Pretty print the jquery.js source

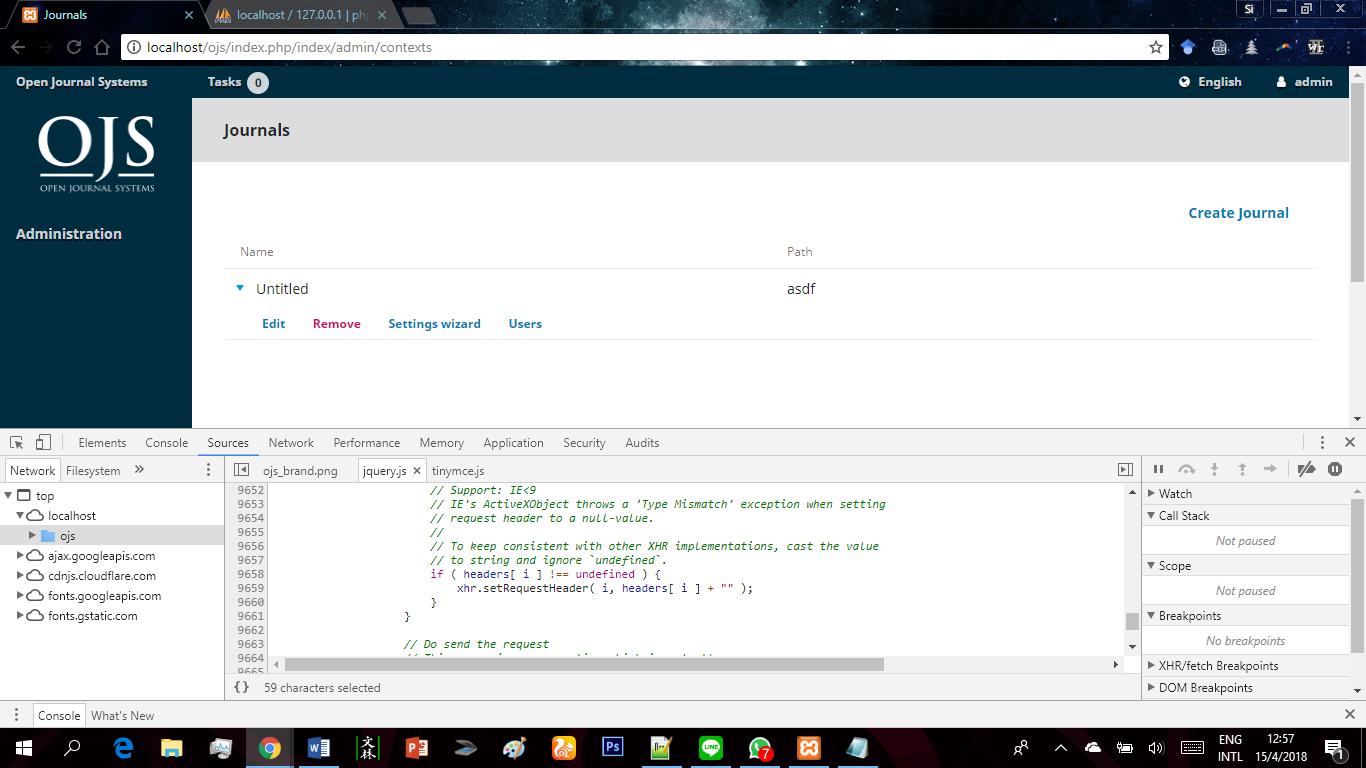pos(241,687)
